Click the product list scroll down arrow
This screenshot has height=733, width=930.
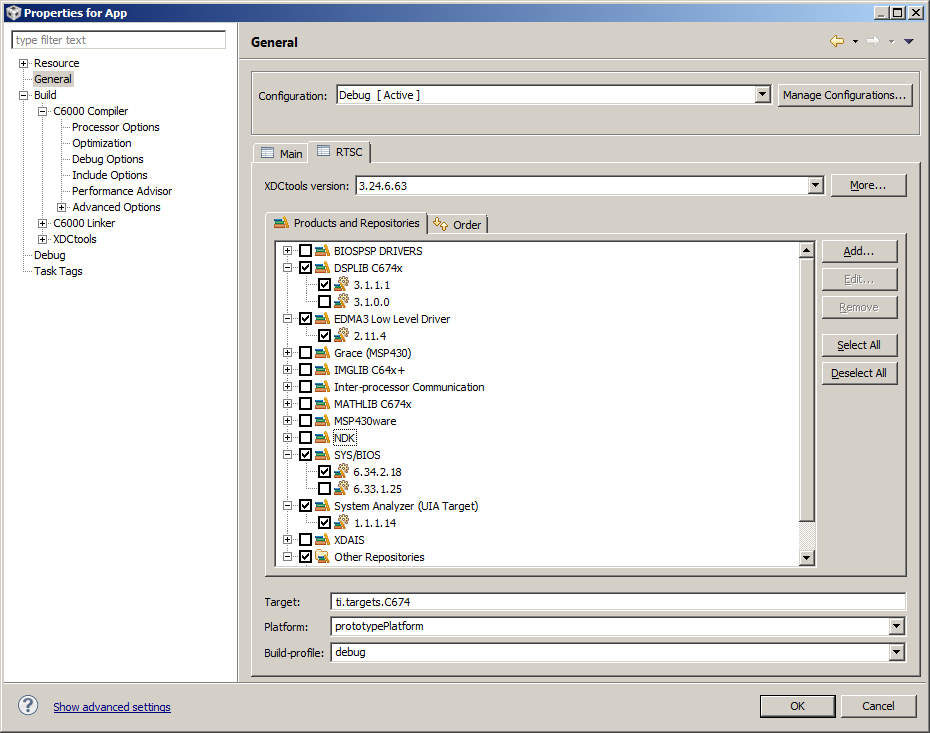(806, 557)
